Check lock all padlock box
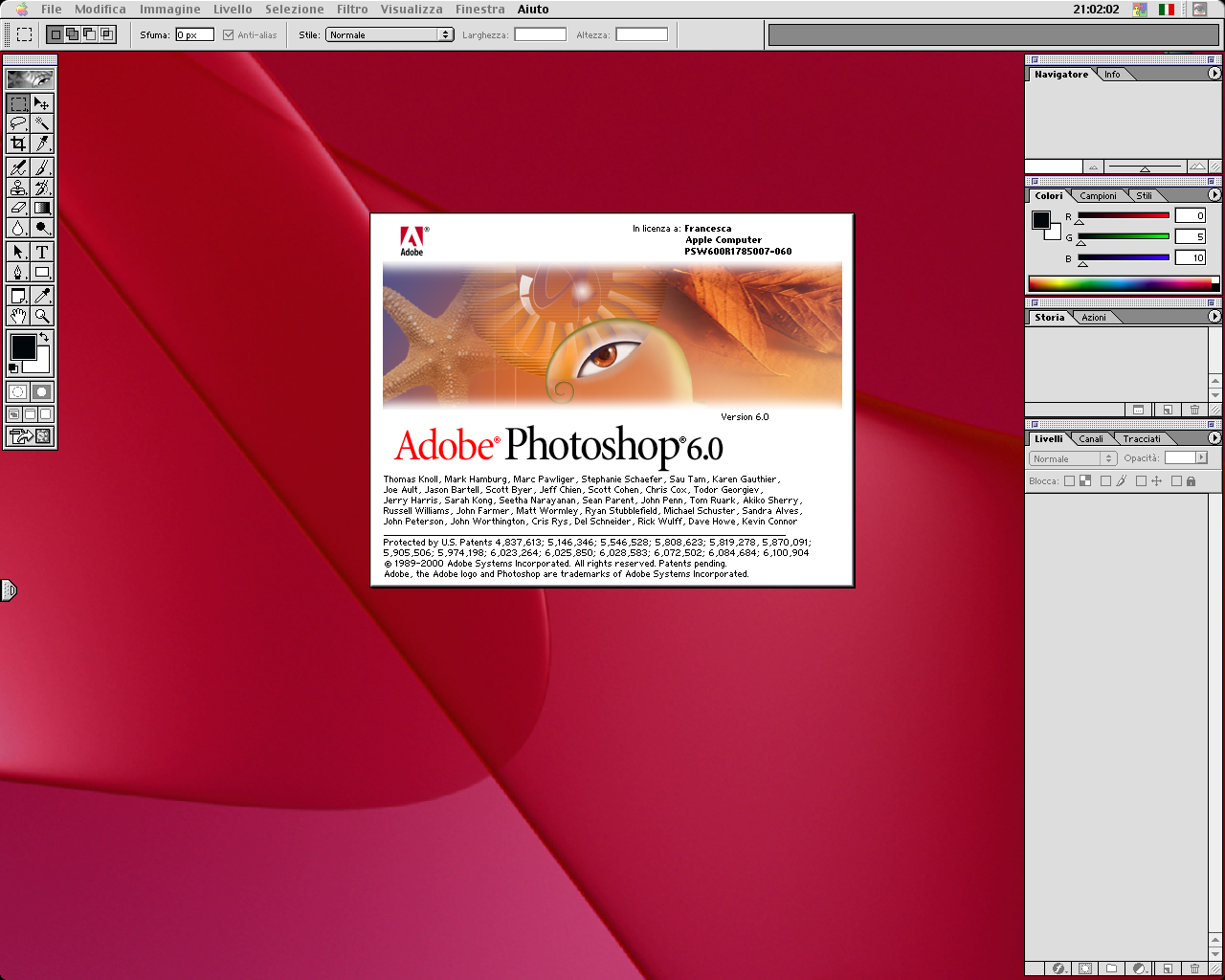This screenshot has height=980, width=1225. 1176,481
